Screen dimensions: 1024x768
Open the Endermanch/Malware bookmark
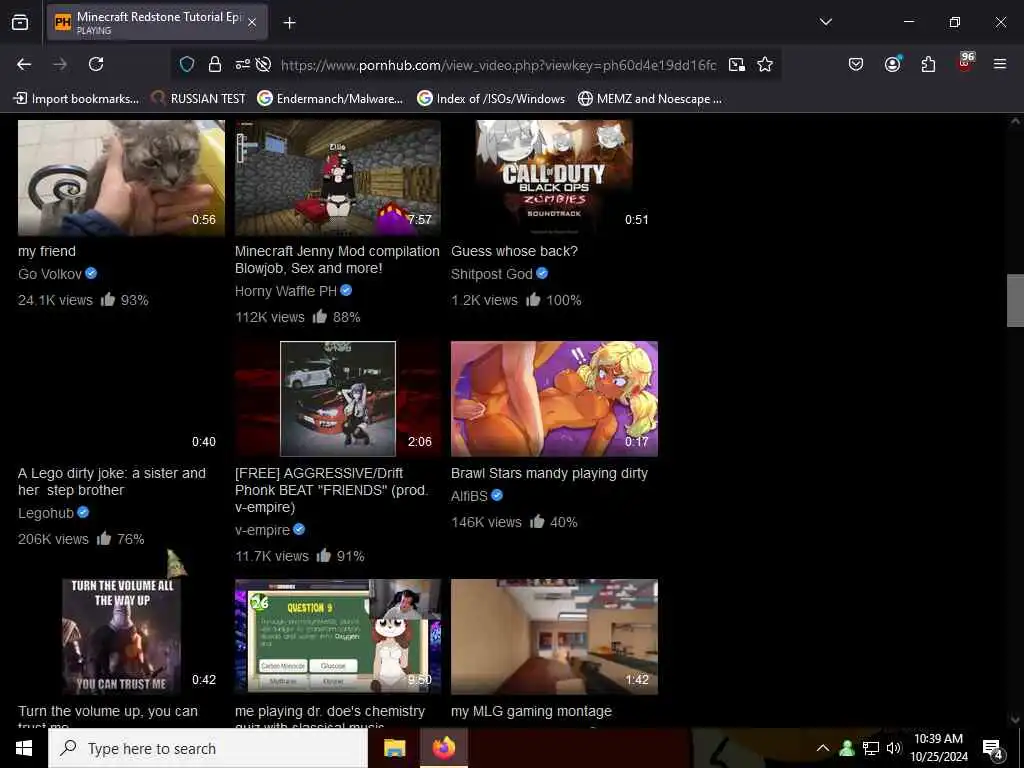(x=330, y=99)
